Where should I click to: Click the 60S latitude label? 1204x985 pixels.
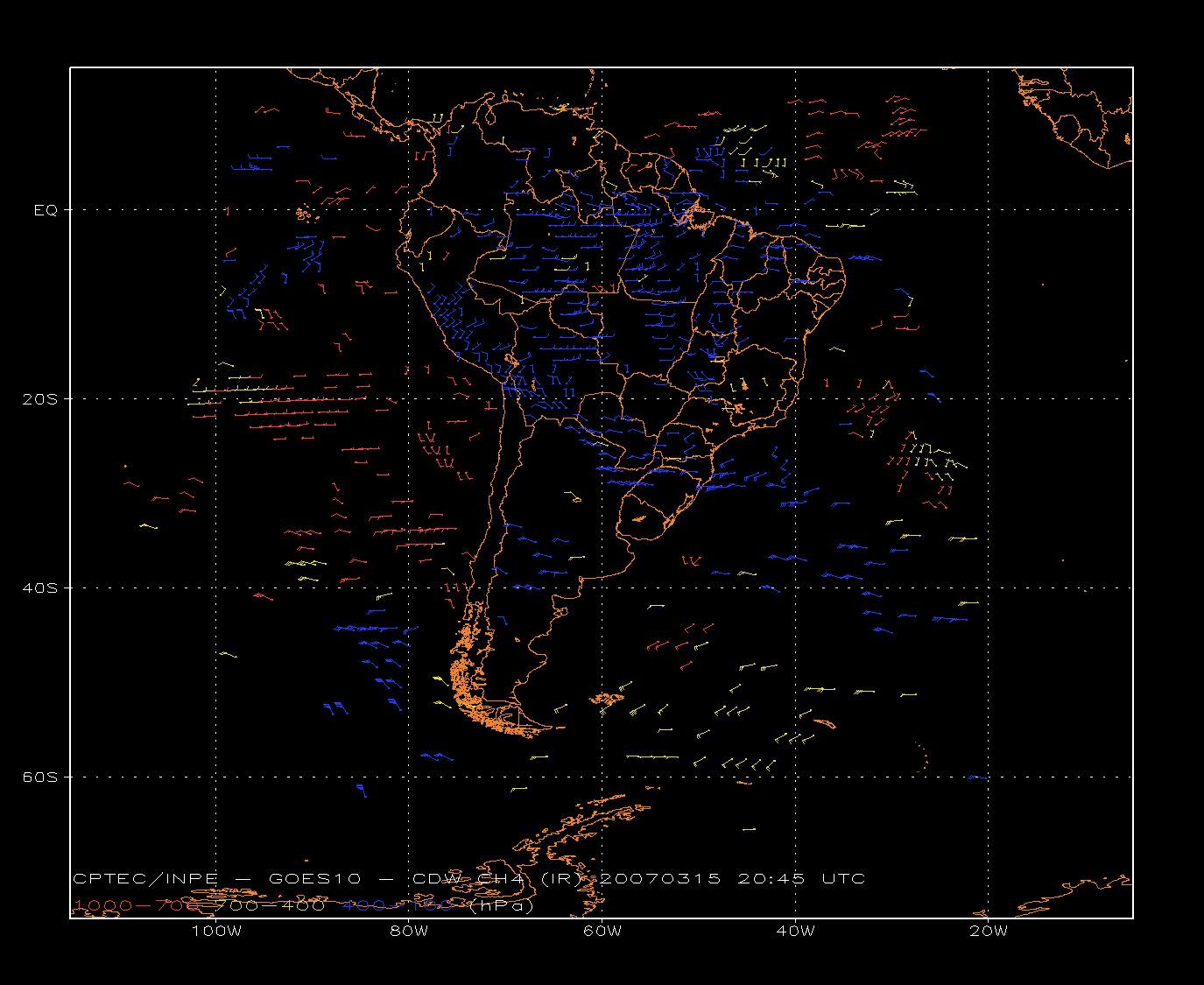pyautogui.click(x=40, y=777)
